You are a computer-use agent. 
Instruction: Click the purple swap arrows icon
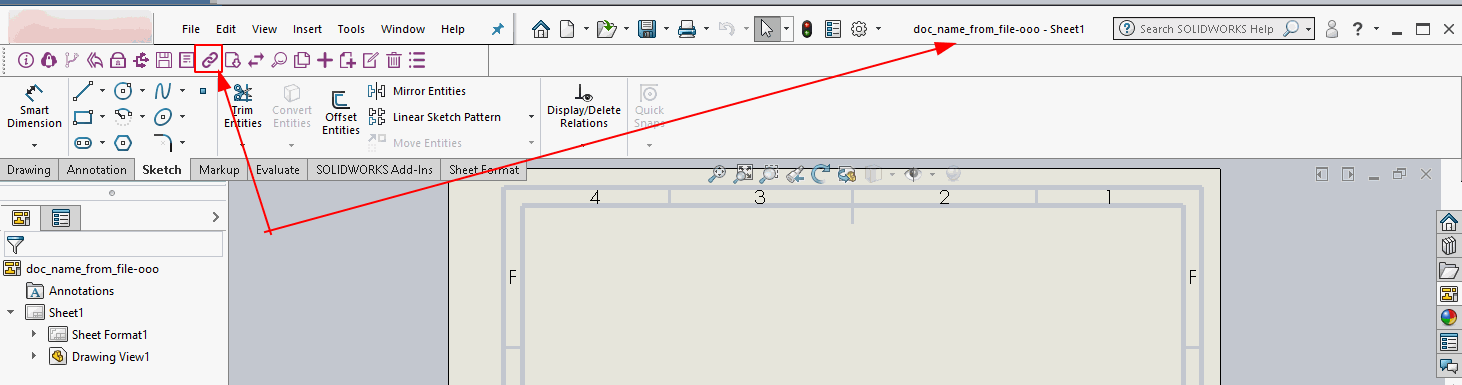pyautogui.click(x=256, y=60)
